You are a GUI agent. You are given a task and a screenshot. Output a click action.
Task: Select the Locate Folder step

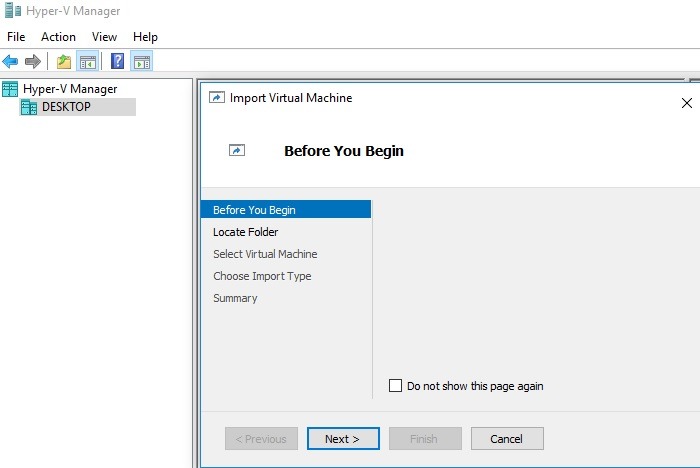pyautogui.click(x=246, y=232)
